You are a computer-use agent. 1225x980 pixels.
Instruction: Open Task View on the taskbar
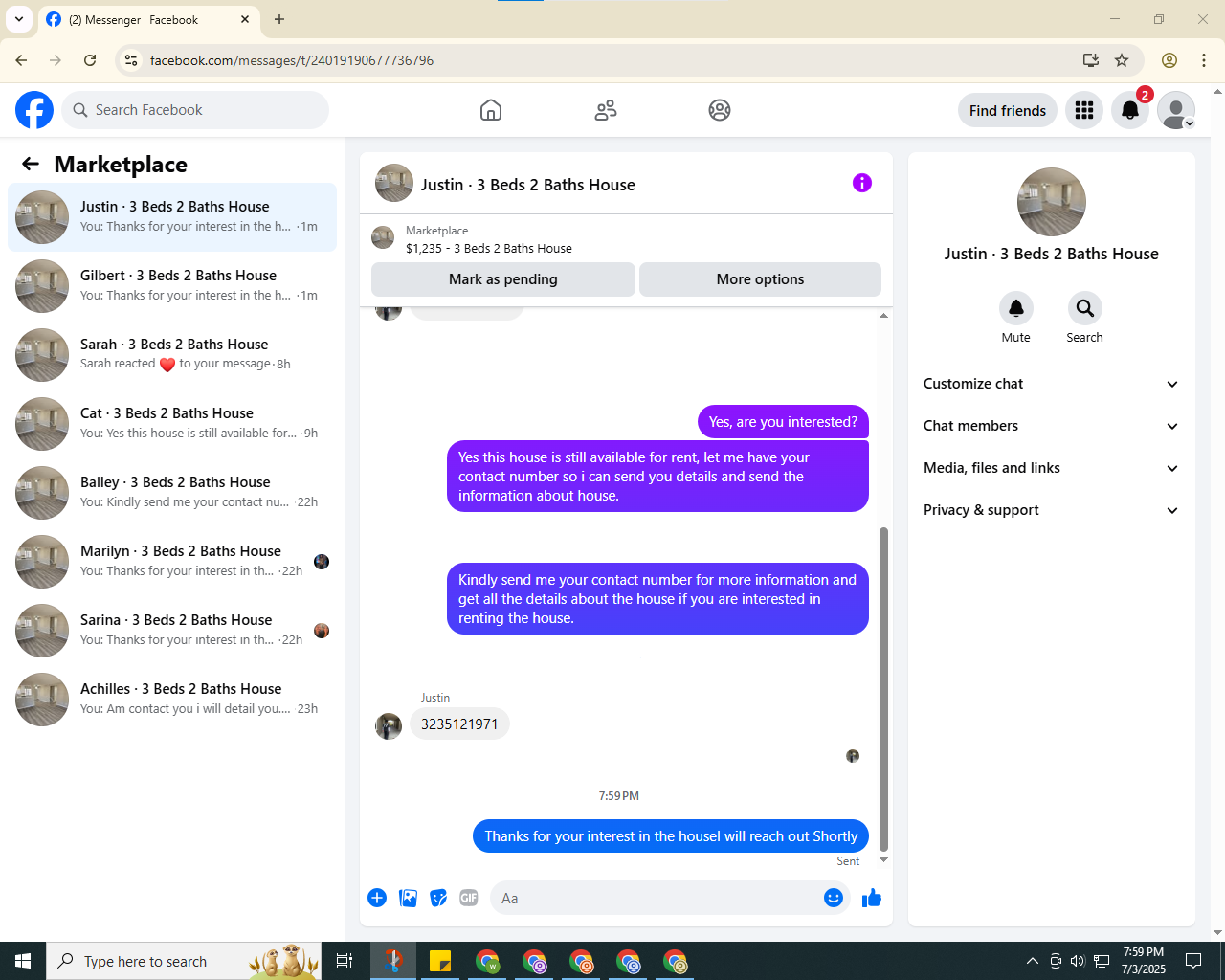pyautogui.click(x=345, y=961)
